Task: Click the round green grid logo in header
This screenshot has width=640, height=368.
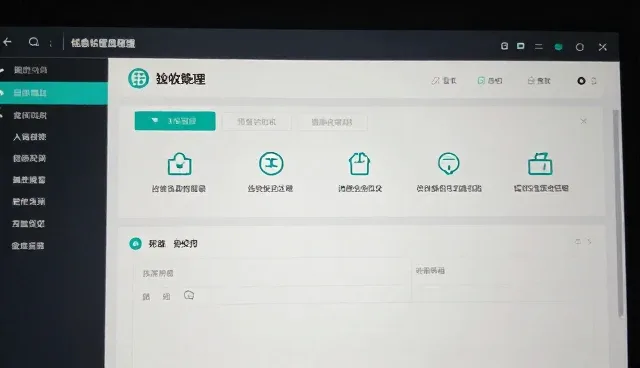Action: click(138, 78)
